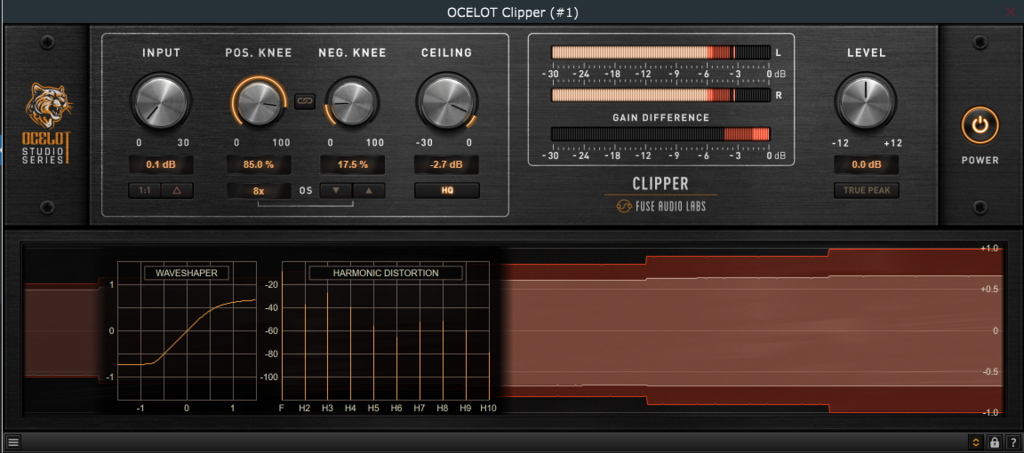Click the OS up arrow button

369,191
